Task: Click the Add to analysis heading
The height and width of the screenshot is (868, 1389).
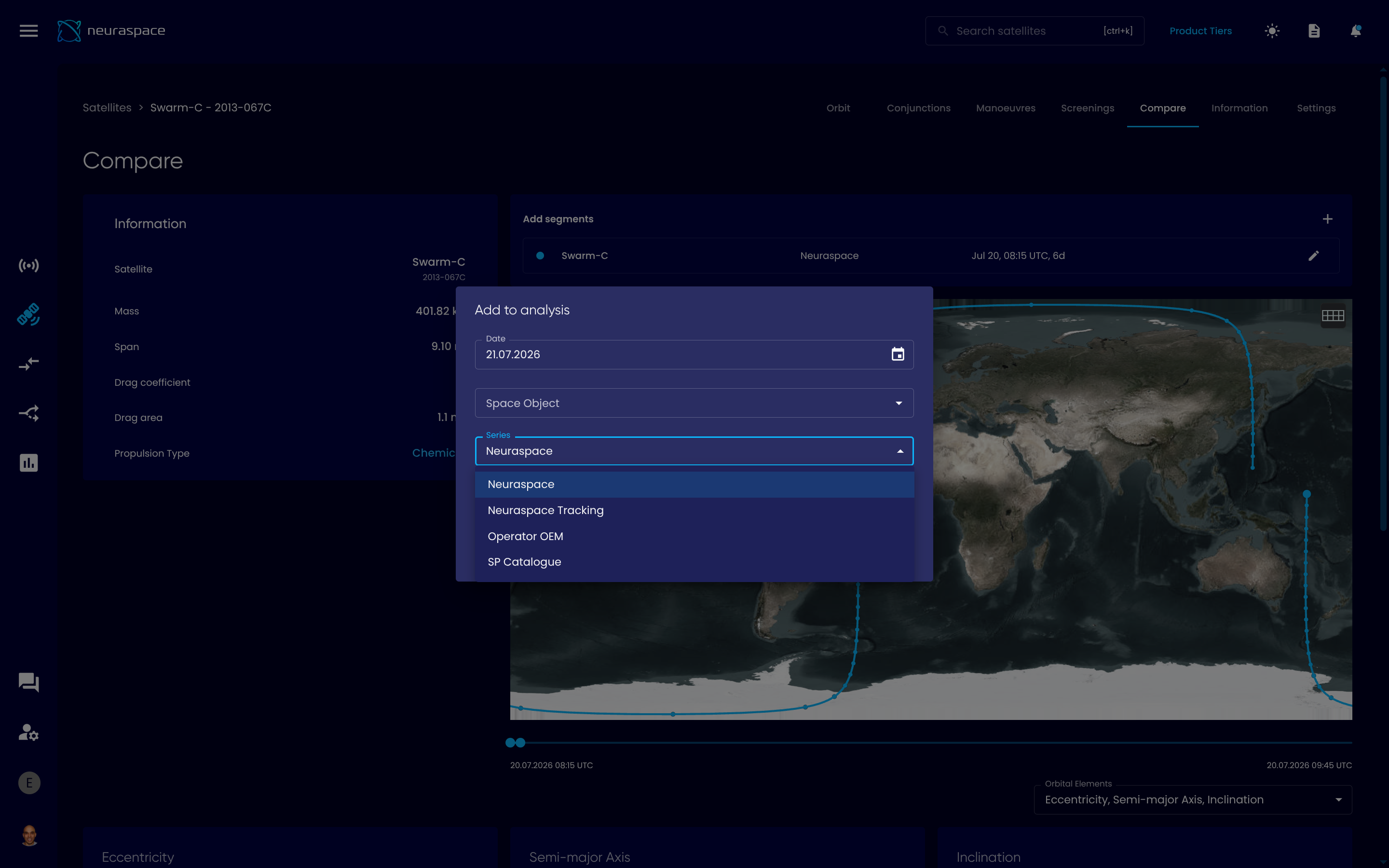Action: (522, 310)
